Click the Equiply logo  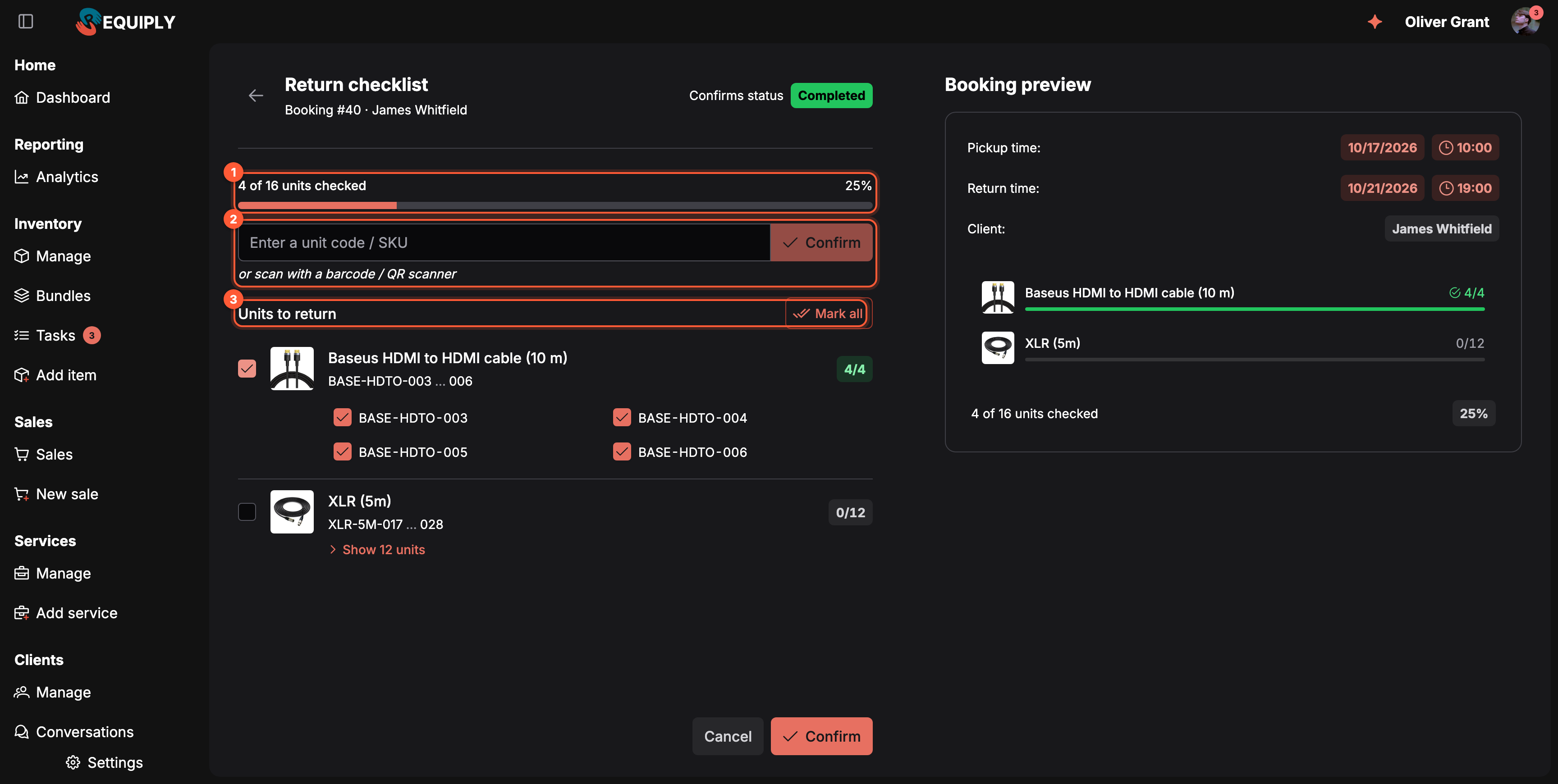(125, 22)
